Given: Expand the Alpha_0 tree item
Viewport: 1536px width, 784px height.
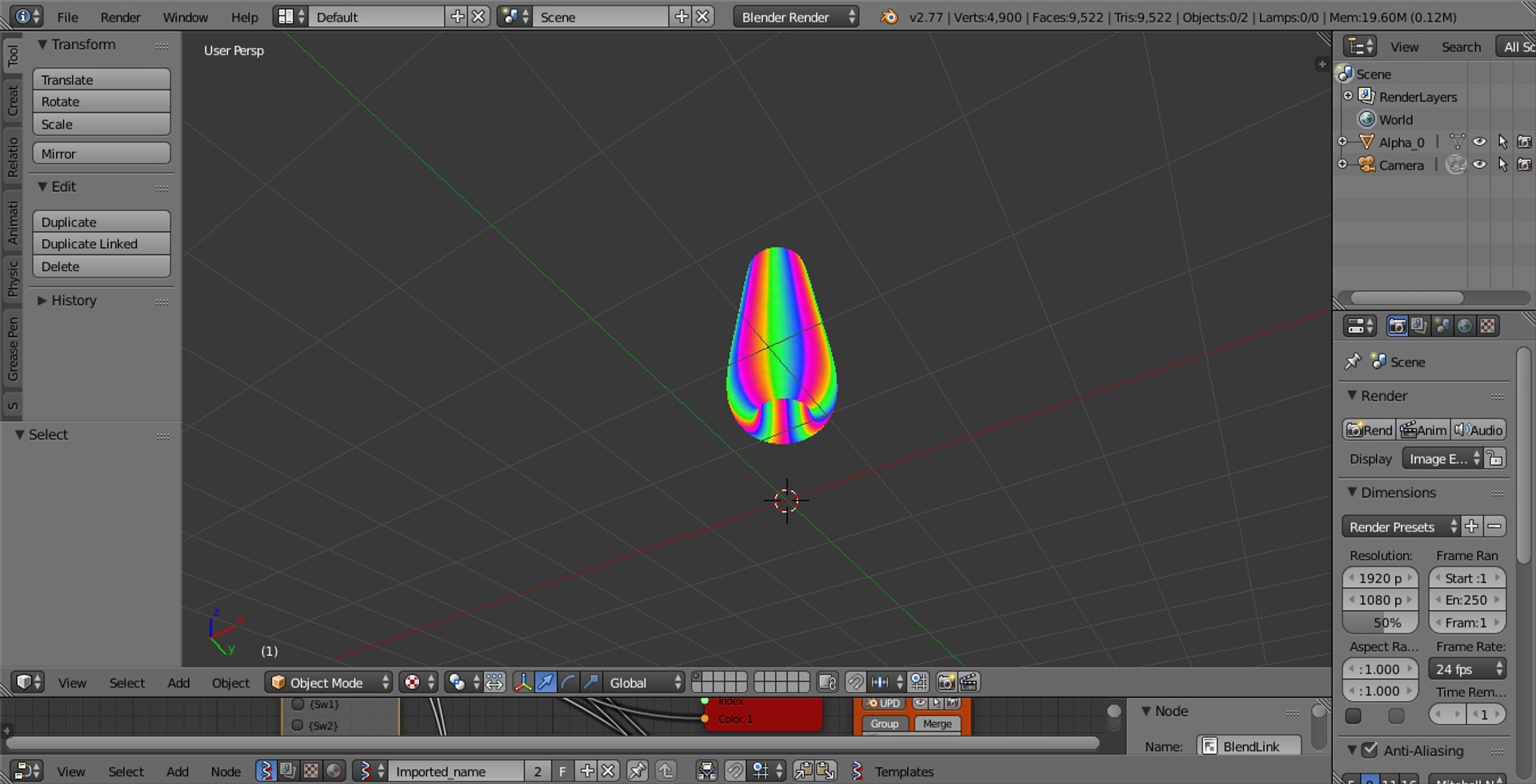Looking at the screenshot, I should pos(1343,142).
